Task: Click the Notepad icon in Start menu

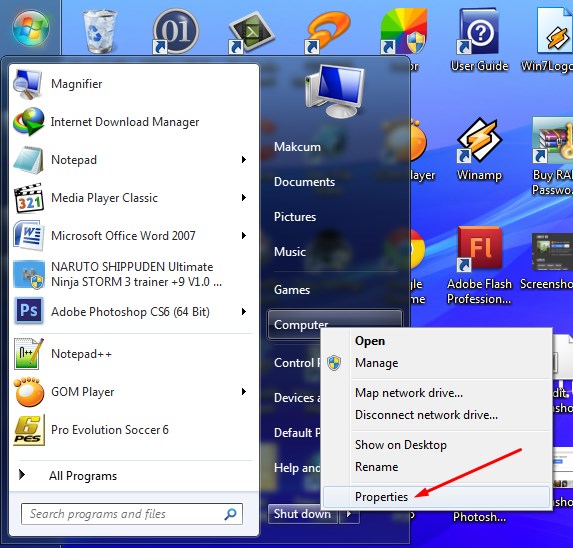Action: [28, 160]
